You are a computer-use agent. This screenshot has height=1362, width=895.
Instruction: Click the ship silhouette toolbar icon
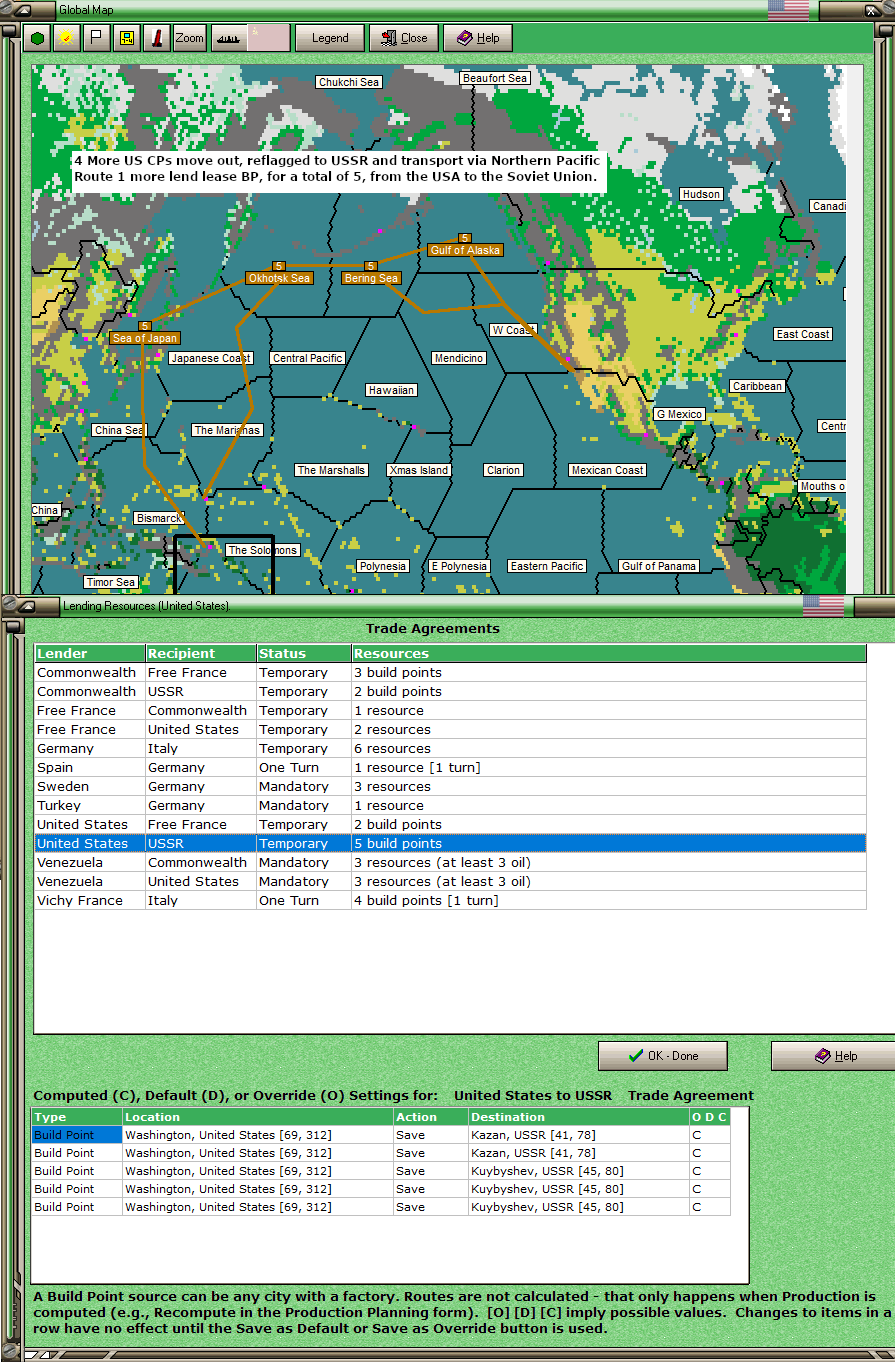[x=229, y=38]
